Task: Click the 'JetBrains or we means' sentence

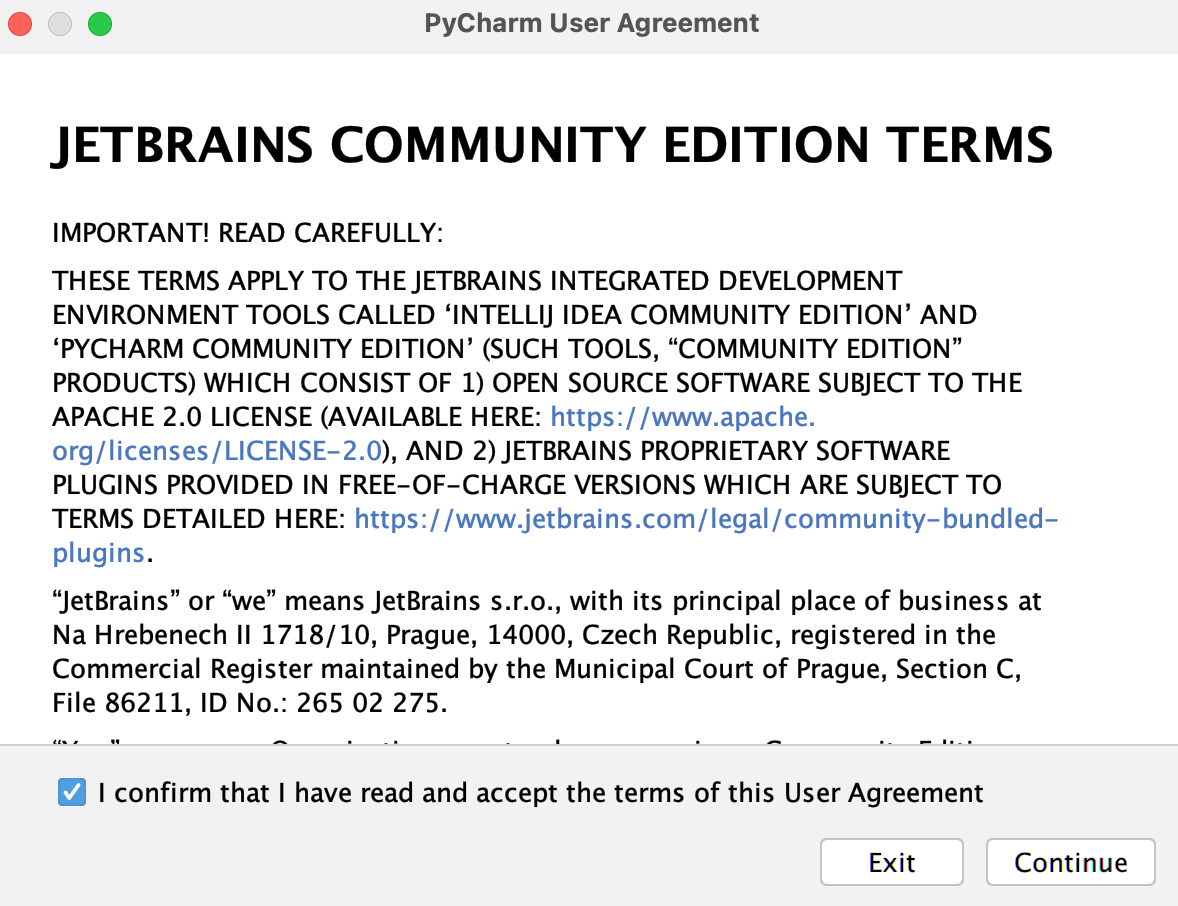Action: coord(546,601)
